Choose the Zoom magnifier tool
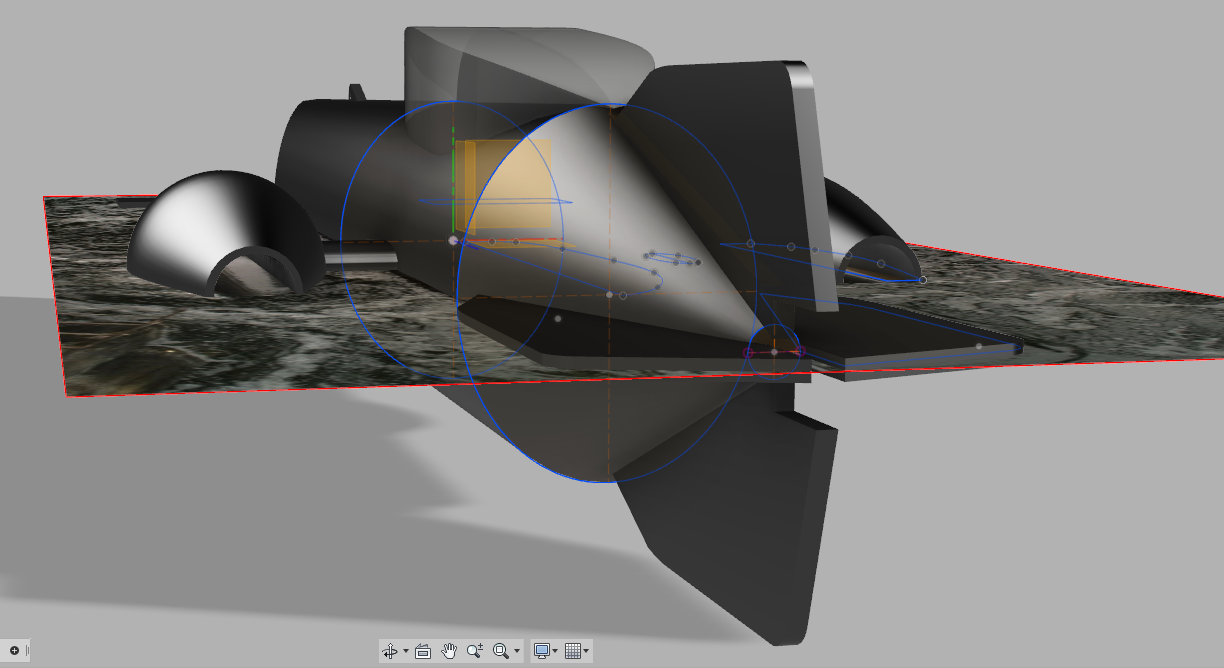Viewport: 1224px width, 668px height. click(475, 651)
